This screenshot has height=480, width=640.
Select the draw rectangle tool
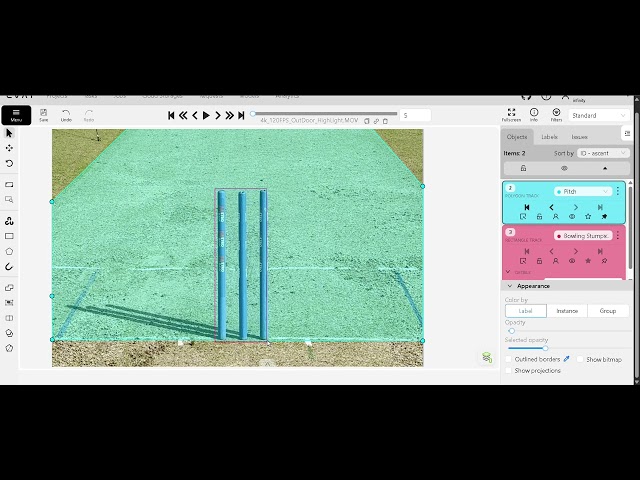(9, 236)
